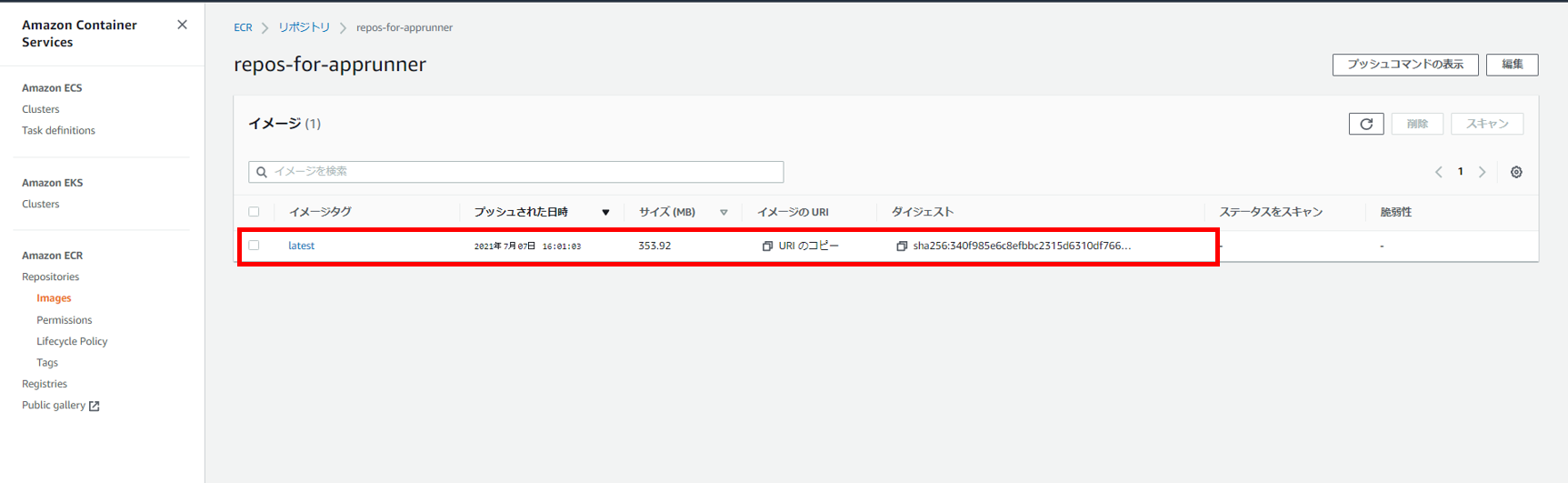This screenshot has height=483, width=1568.
Task: Open Lifecycle Policy page
Action: 72,341
